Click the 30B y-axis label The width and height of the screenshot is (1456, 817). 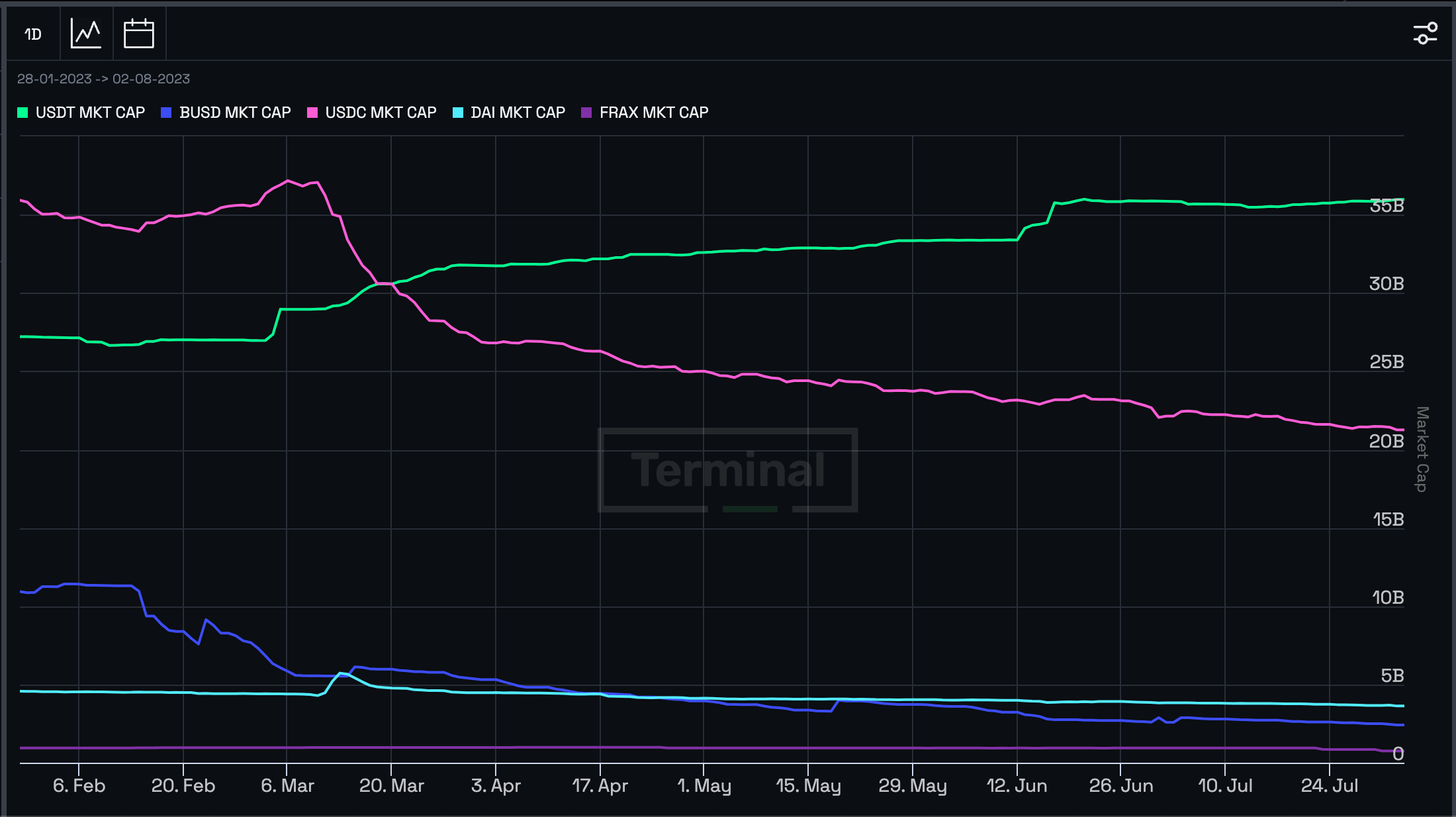point(1387,284)
